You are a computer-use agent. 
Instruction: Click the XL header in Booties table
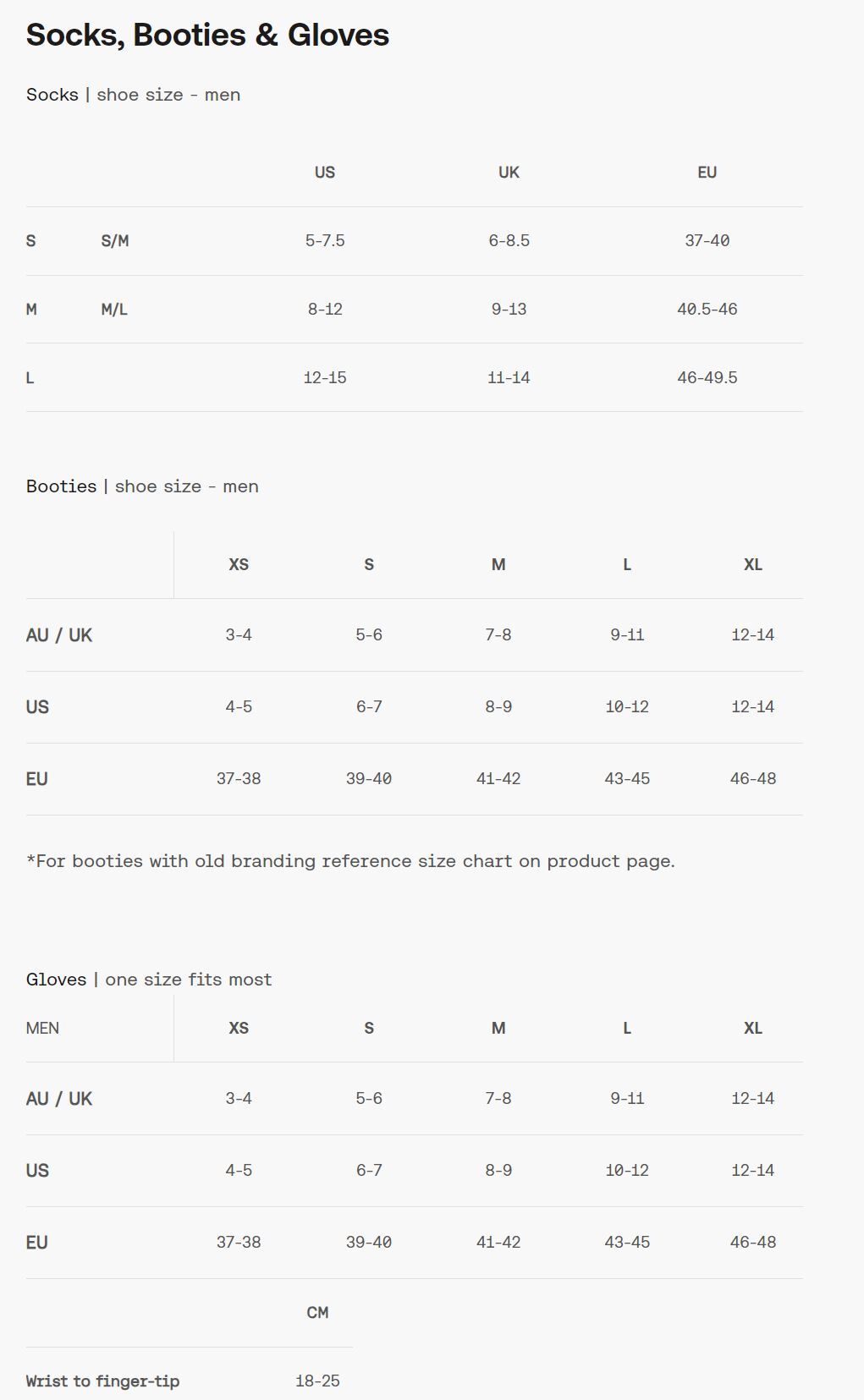[752, 565]
